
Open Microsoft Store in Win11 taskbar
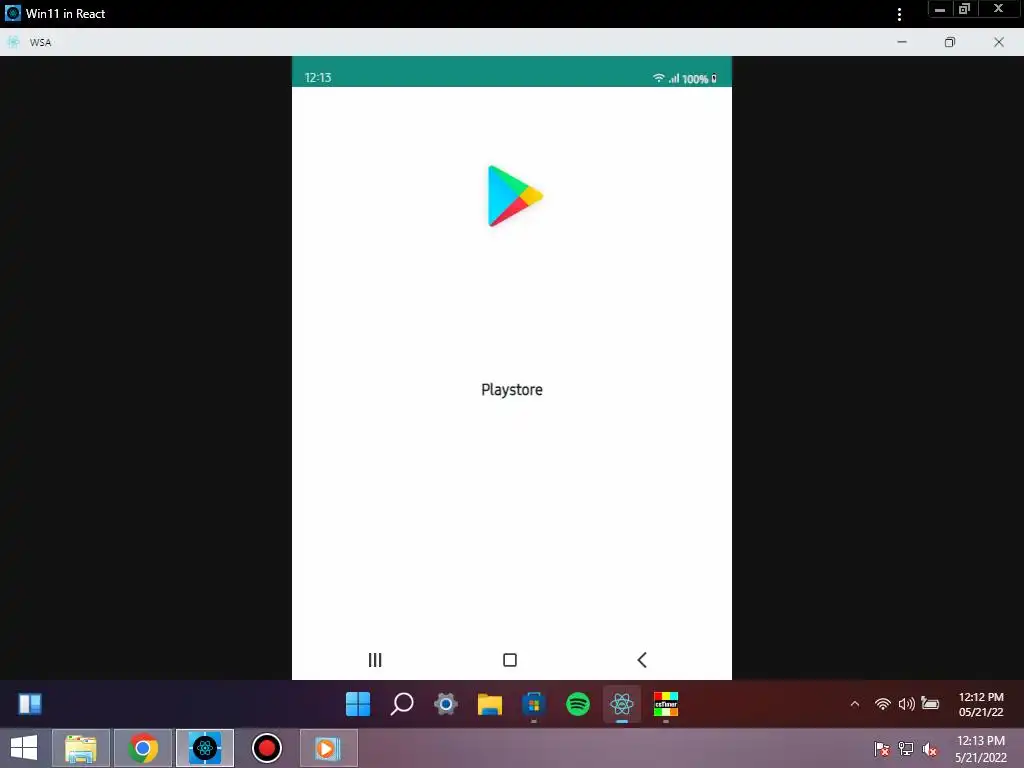click(x=534, y=704)
